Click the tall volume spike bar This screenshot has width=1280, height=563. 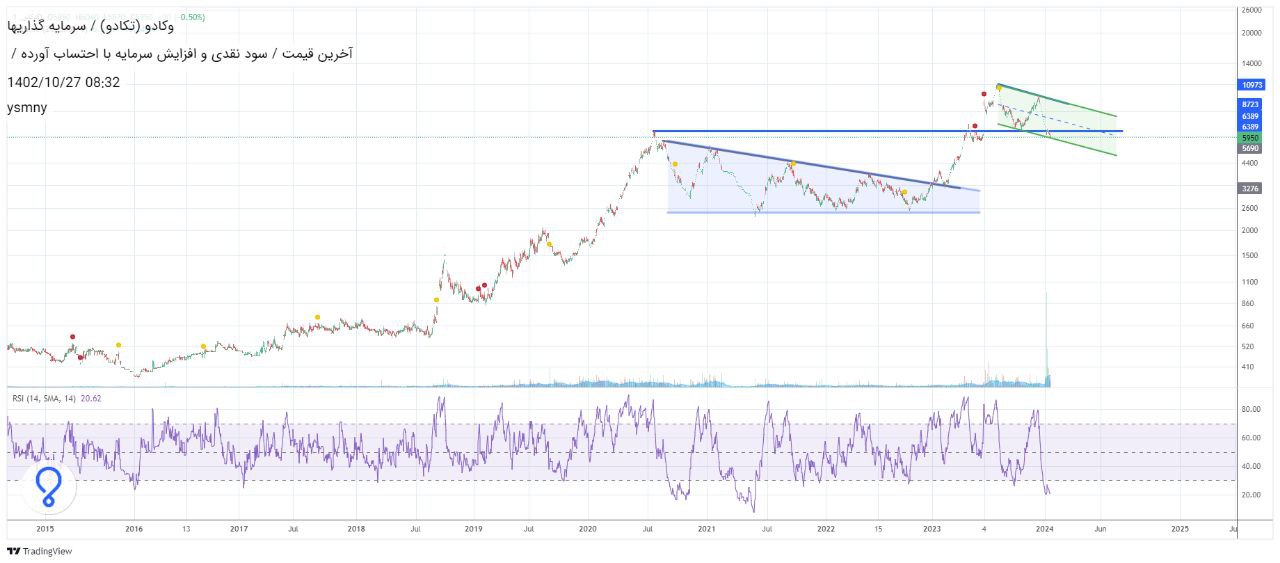[1046, 340]
